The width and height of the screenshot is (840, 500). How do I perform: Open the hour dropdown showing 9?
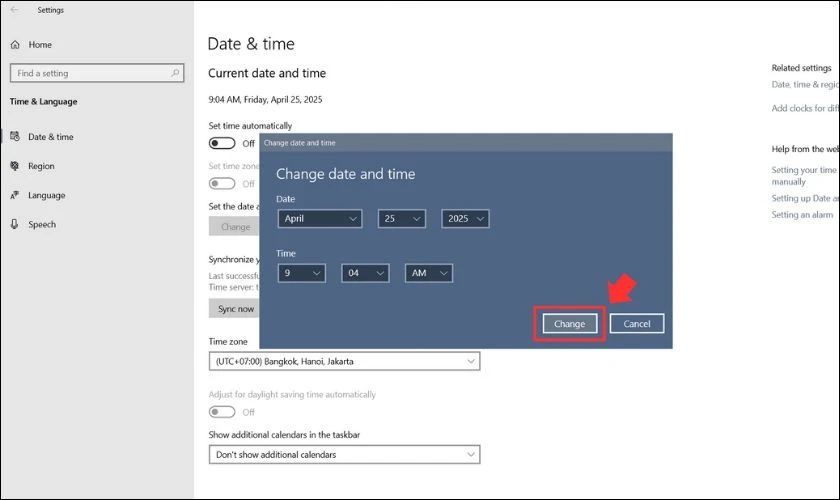coord(302,273)
